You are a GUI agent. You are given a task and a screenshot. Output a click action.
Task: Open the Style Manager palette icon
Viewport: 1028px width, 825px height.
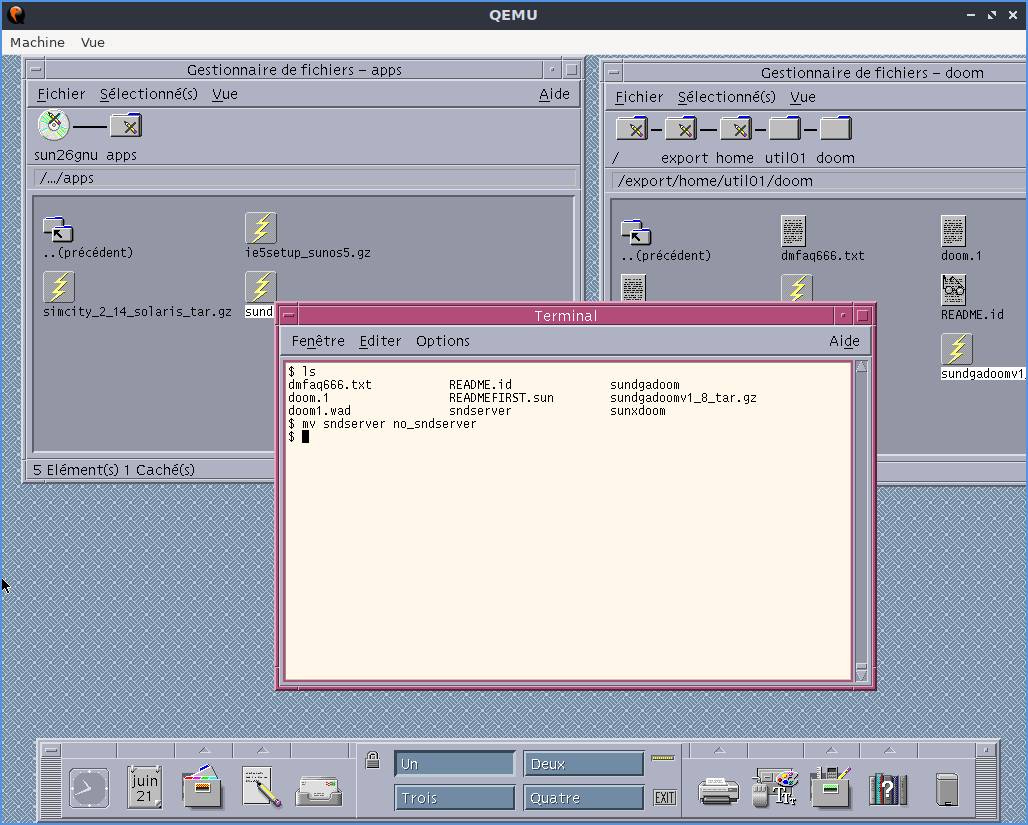pyautogui.click(x=775, y=787)
